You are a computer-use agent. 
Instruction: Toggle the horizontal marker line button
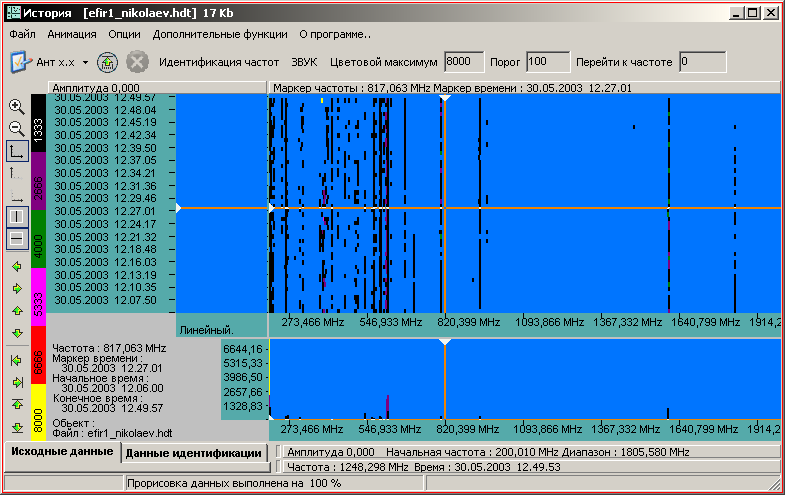(x=17, y=239)
